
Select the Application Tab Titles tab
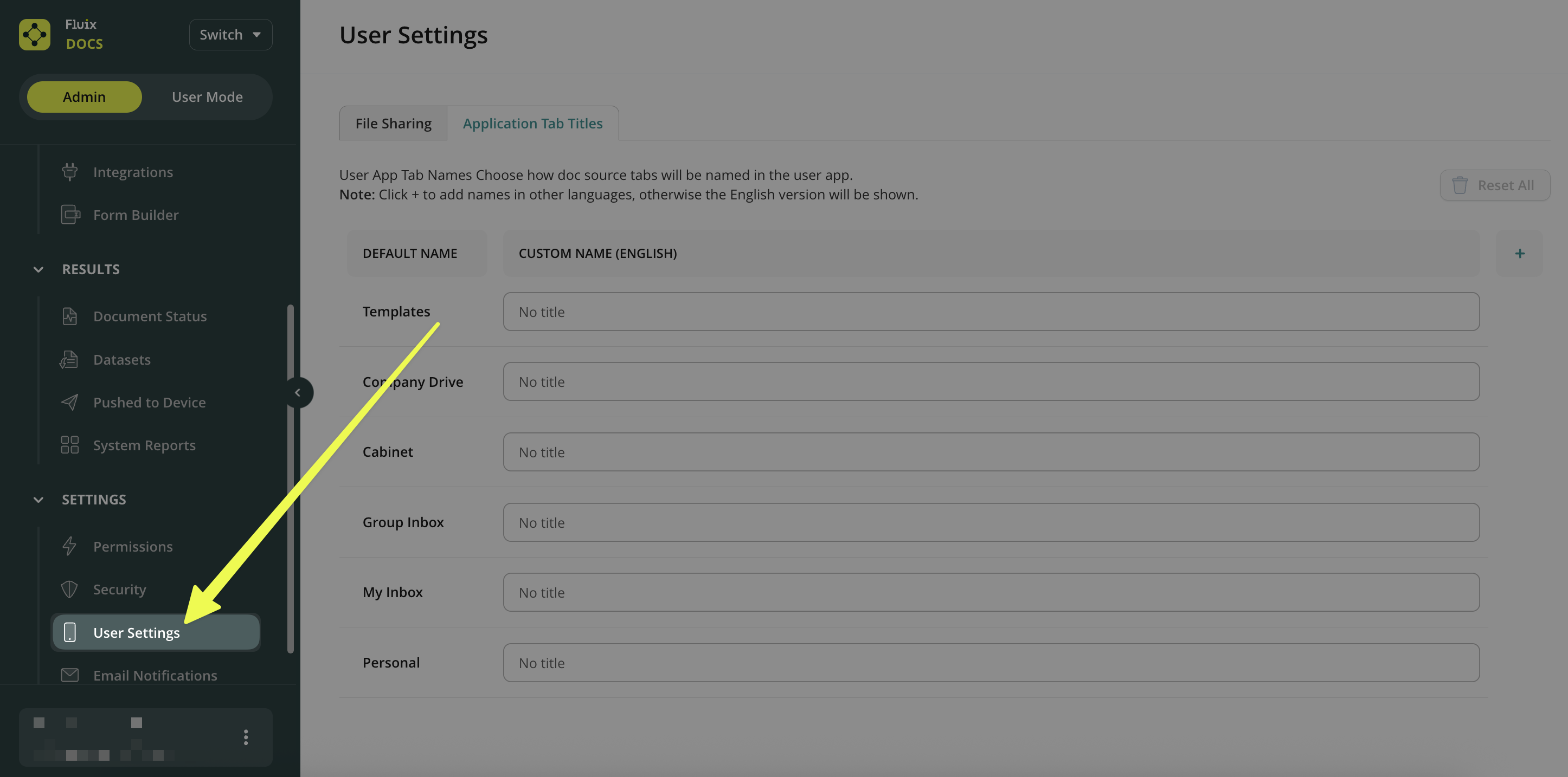tap(532, 124)
